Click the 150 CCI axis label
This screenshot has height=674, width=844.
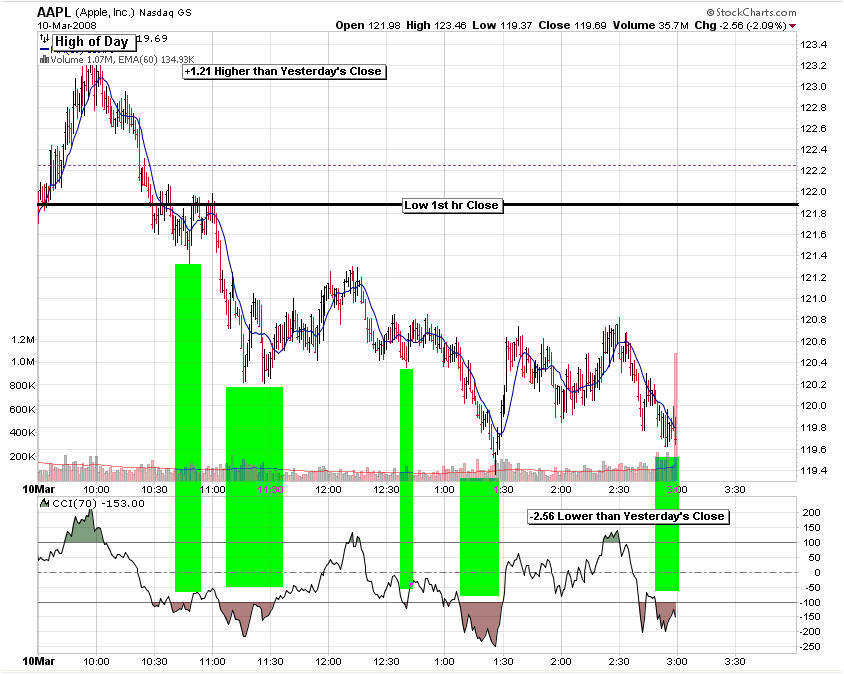[x=811, y=528]
